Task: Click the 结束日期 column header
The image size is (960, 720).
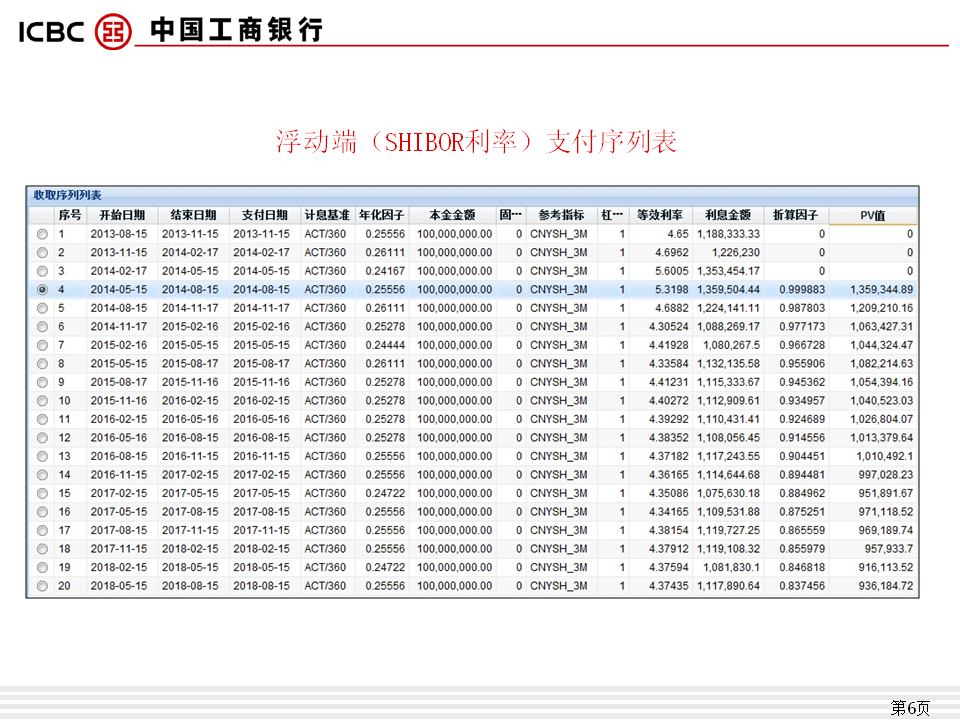Action: [193, 215]
